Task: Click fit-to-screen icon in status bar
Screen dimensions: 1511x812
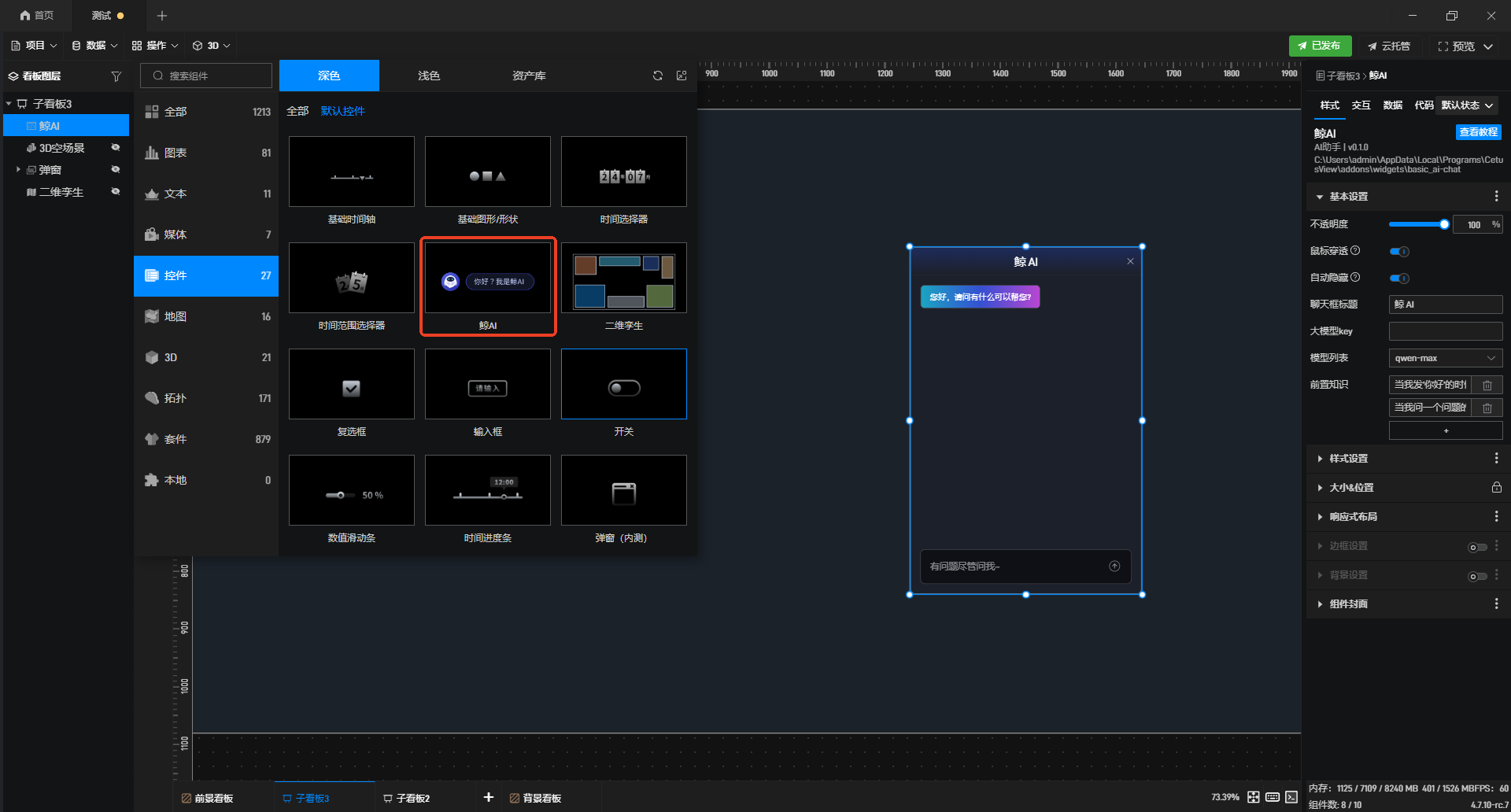Action: click(x=1253, y=797)
